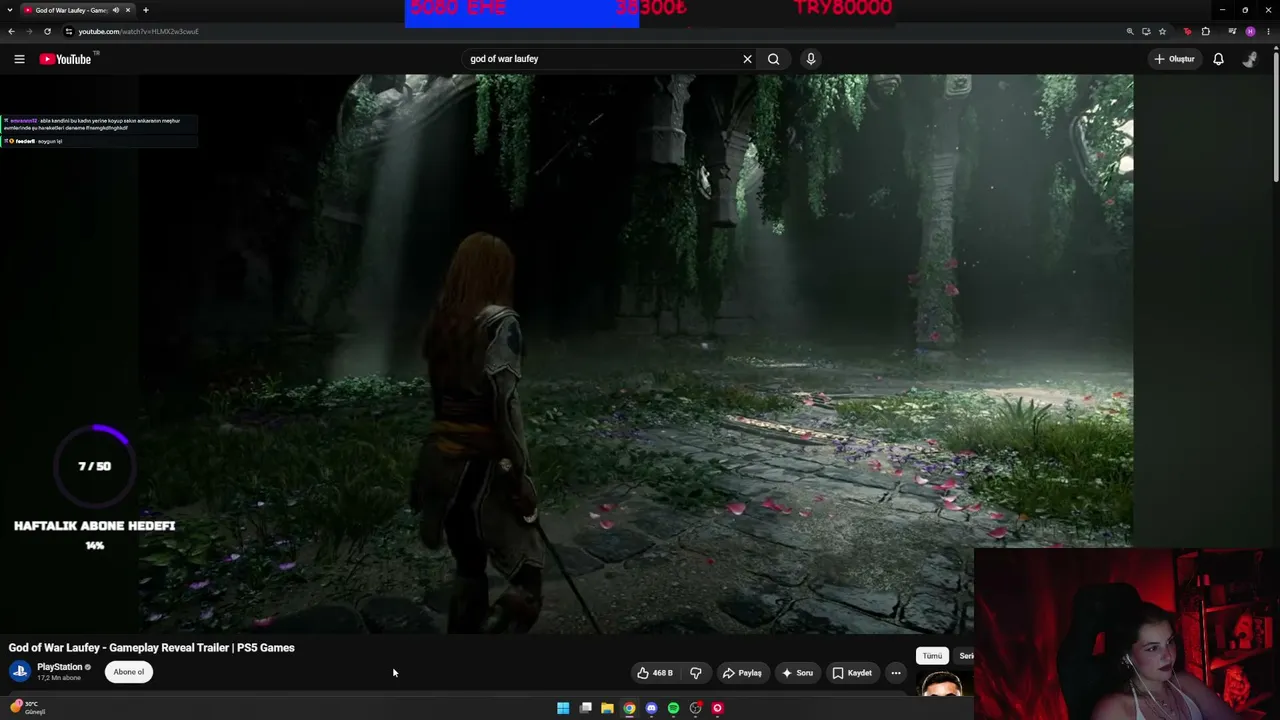Open YouTube notifications bell
1280x720 pixels.
pos(1218,59)
